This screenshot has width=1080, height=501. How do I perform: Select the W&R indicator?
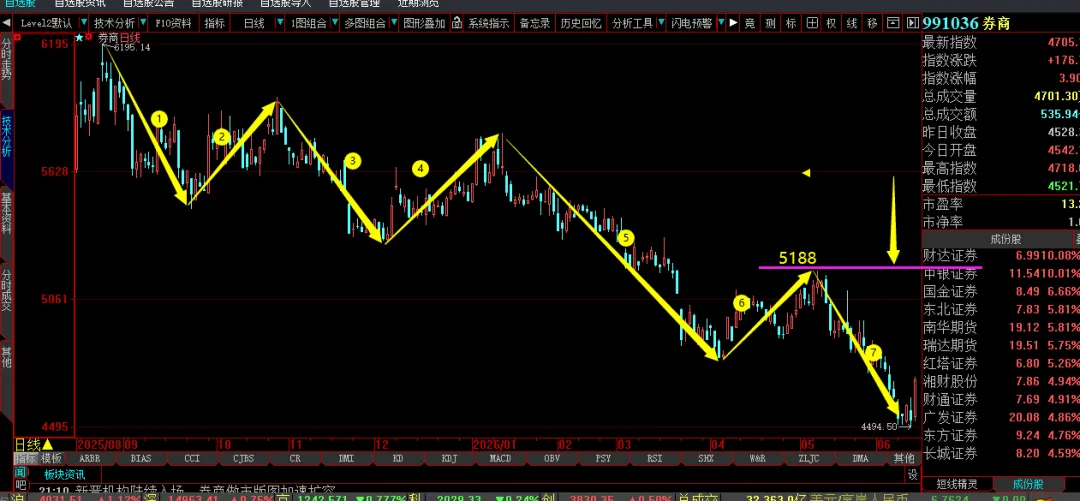[758, 458]
